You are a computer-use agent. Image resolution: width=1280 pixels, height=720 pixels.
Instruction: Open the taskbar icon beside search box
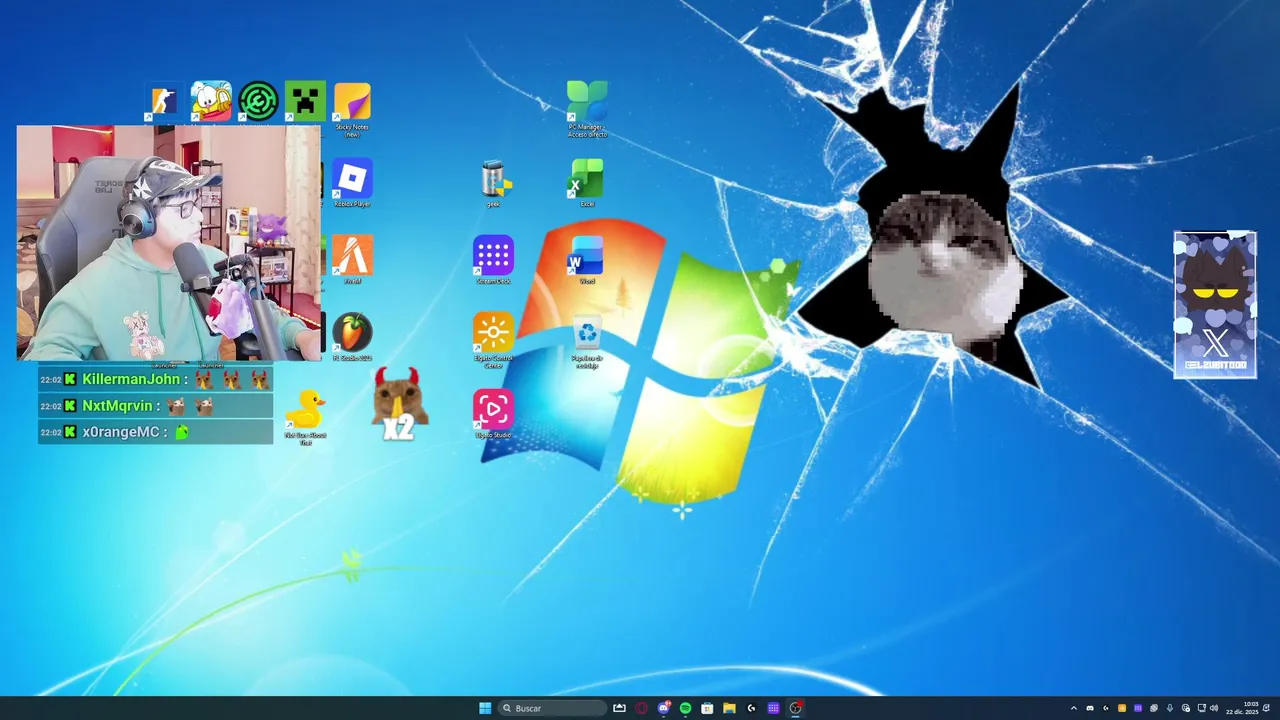619,708
